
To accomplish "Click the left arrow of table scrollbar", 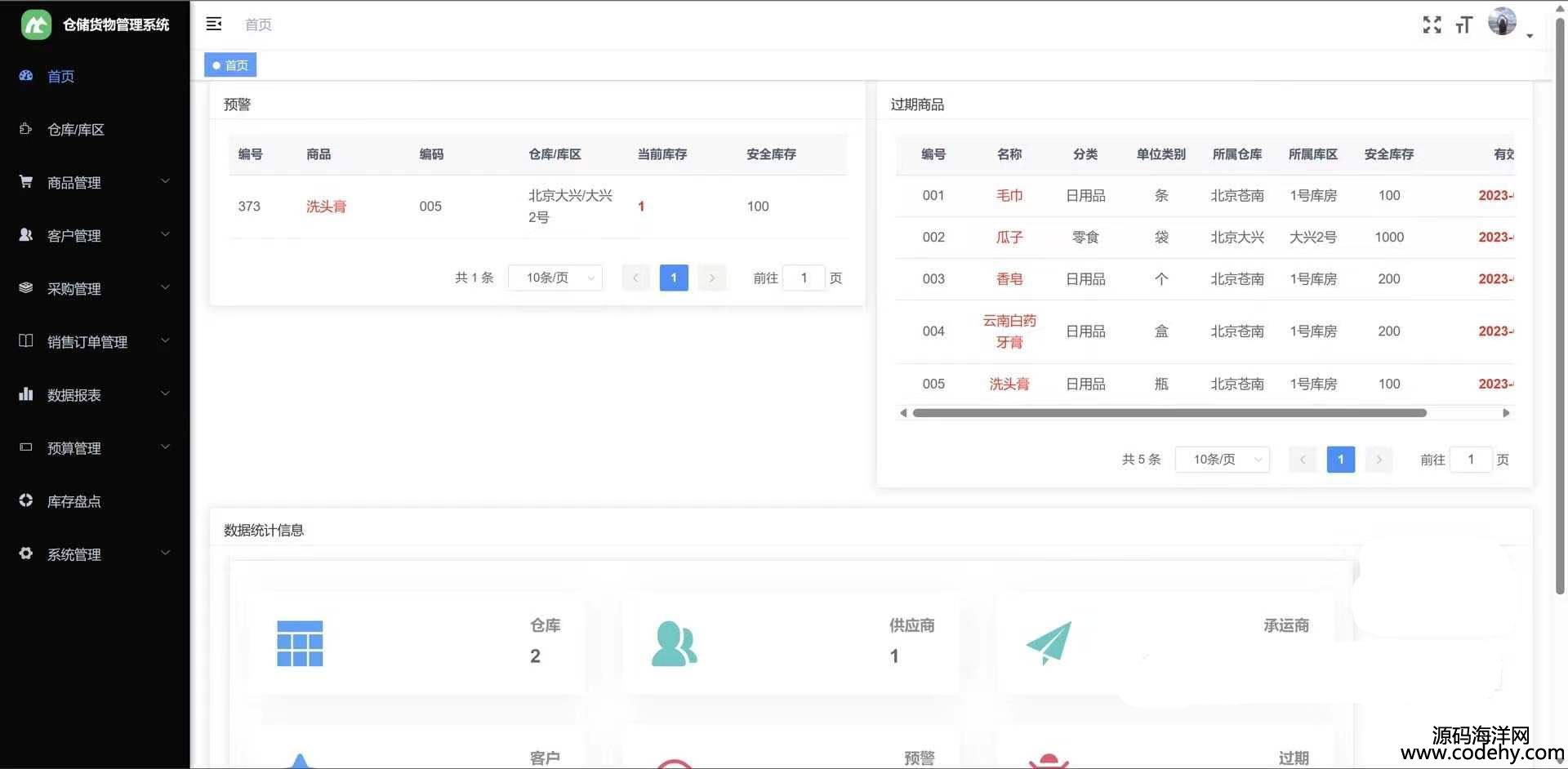I will [x=902, y=413].
